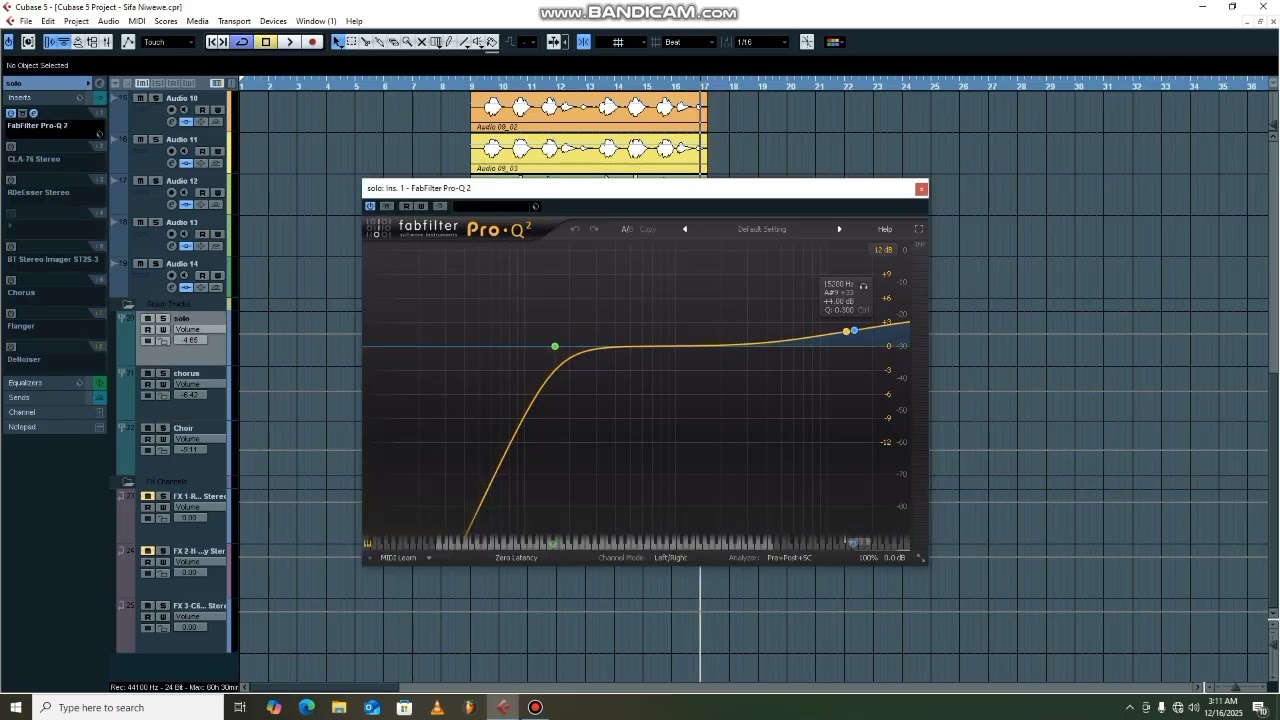Stop playback with the Stop button
This screenshot has width=1280, height=720.
point(266,42)
